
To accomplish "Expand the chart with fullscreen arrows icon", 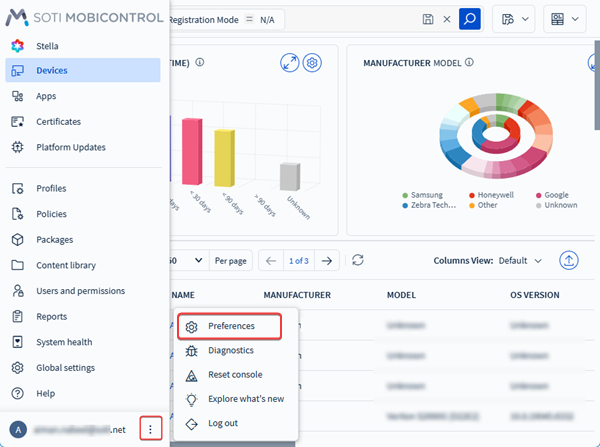I will point(290,62).
